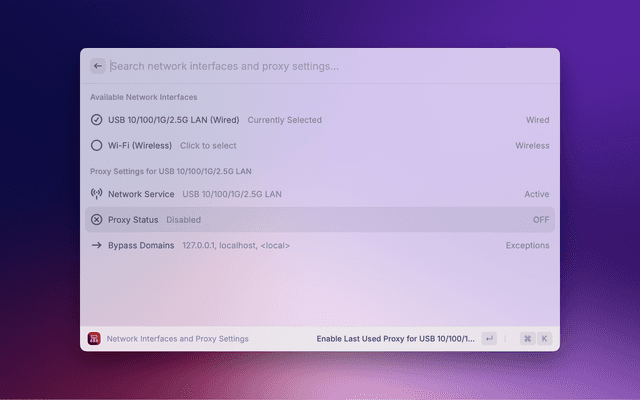Select the Wi-Fi (Wireless) interface
640x400 pixels.
140,145
